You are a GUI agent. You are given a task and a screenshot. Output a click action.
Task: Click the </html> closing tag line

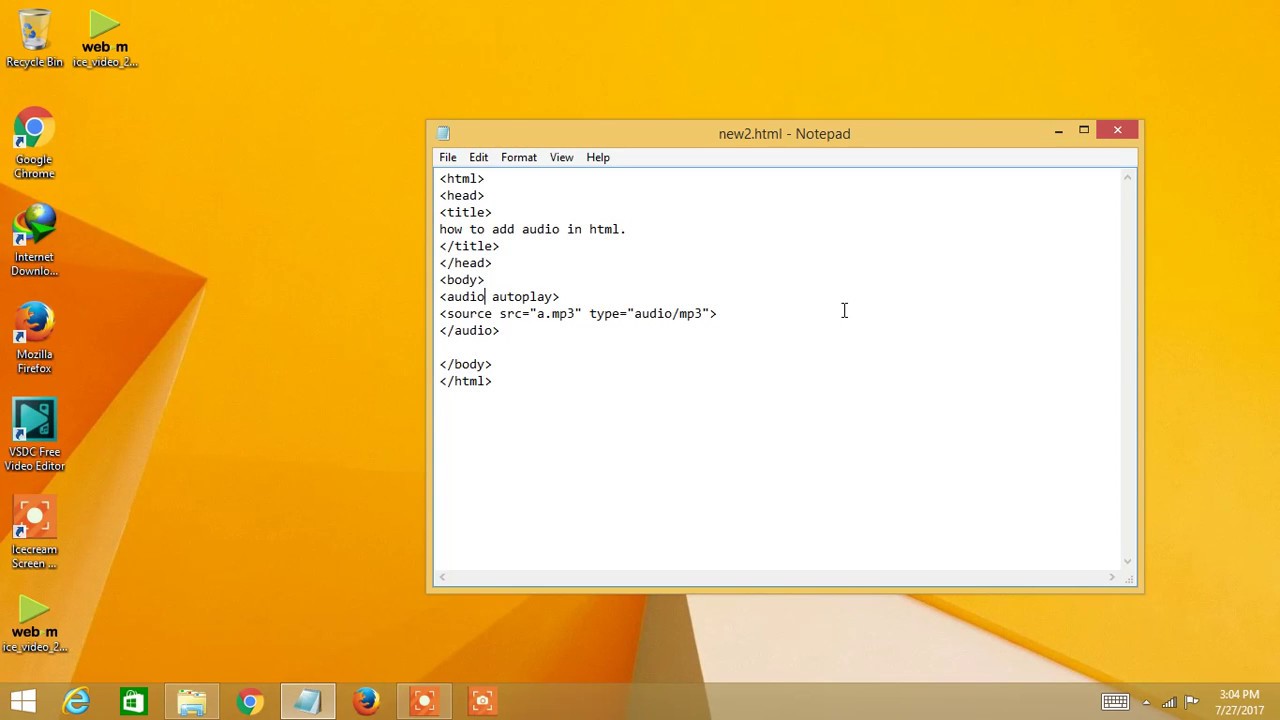(x=466, y=381)
